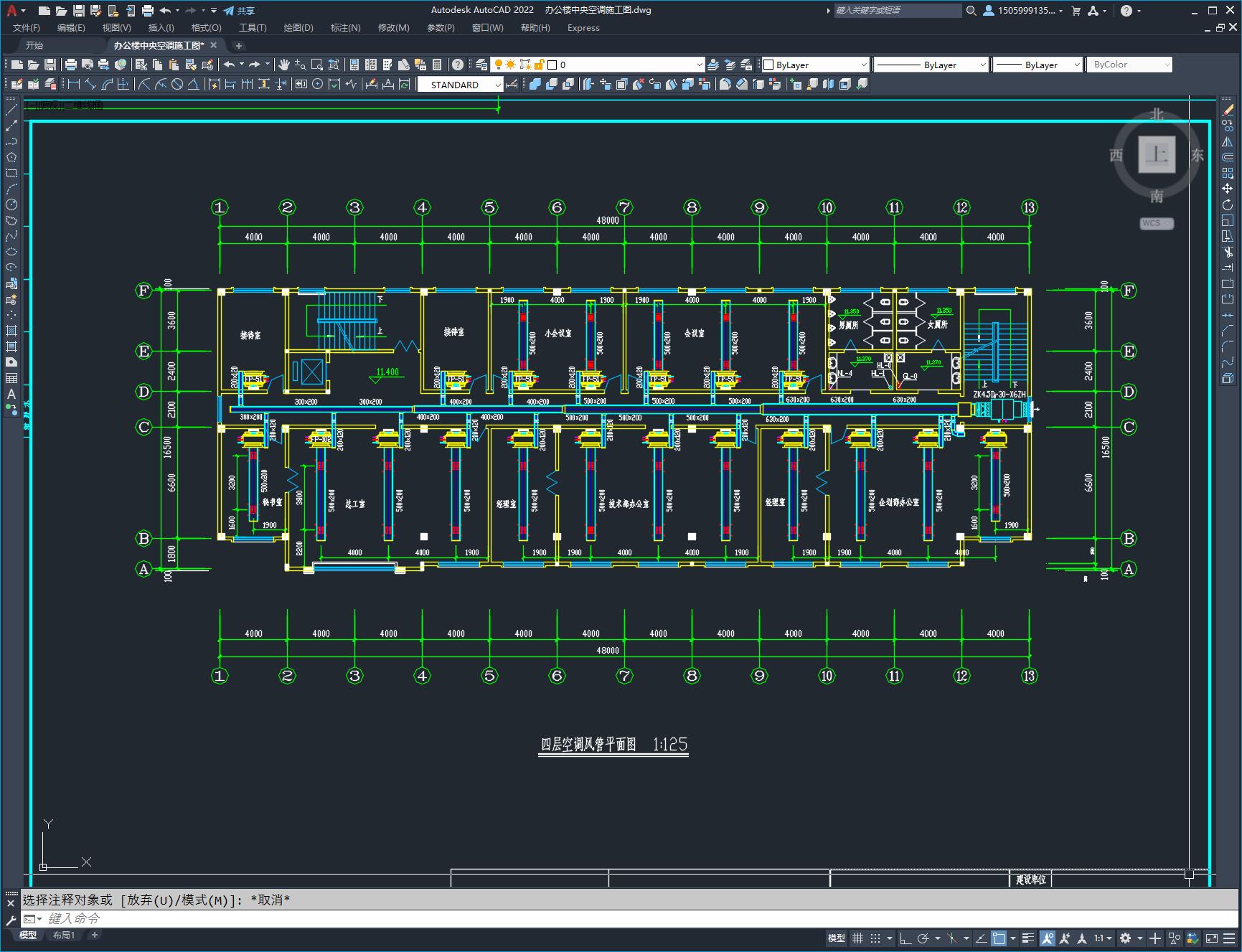Open the QuickCalc calculator icon
The image size is (1242, 952).
coord(437,65)
